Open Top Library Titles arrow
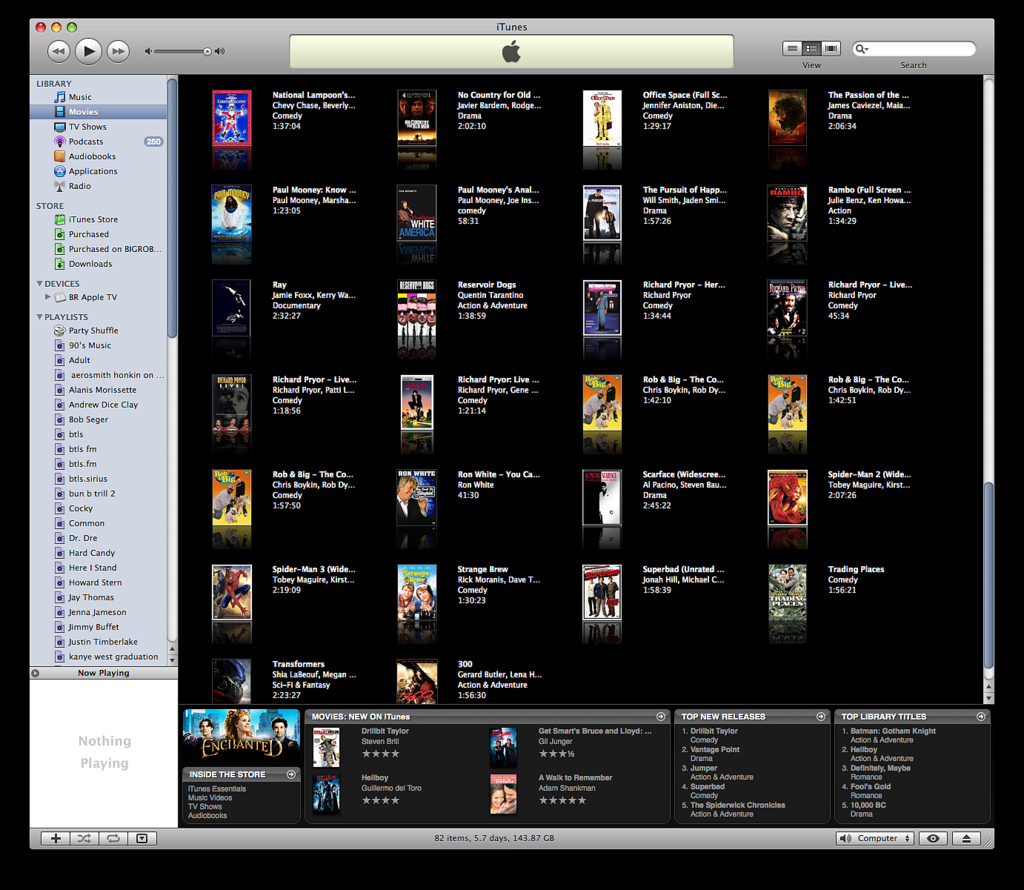The width and height of the screenshot is (1024, 890). [x=981, y=717]
